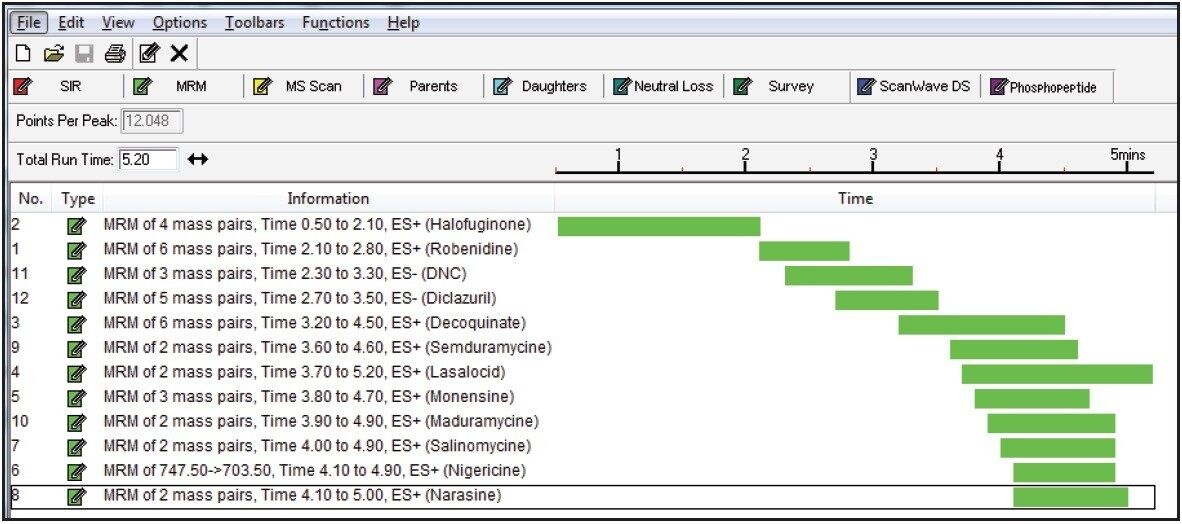This screenshot has width=1182, height=524.
Task: Click the Total Run Time field
Action: tap(149, 160)
